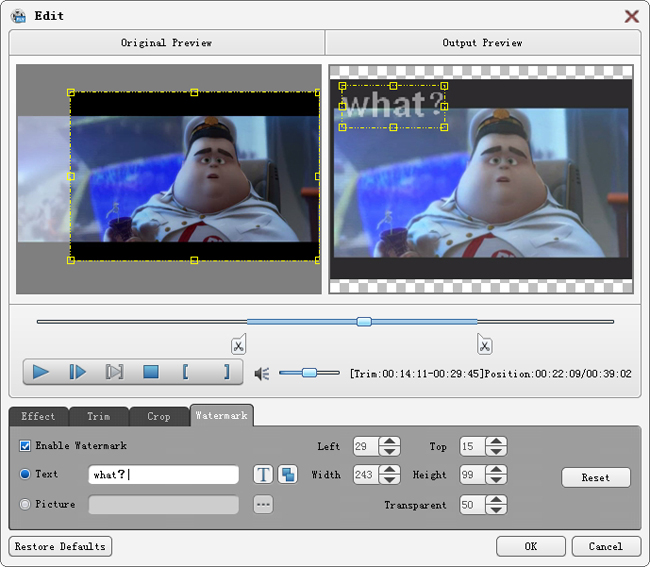Open the watermark color picker icon
The height and width of the screenshot is (567, 650).
click(x=287, y=475)
